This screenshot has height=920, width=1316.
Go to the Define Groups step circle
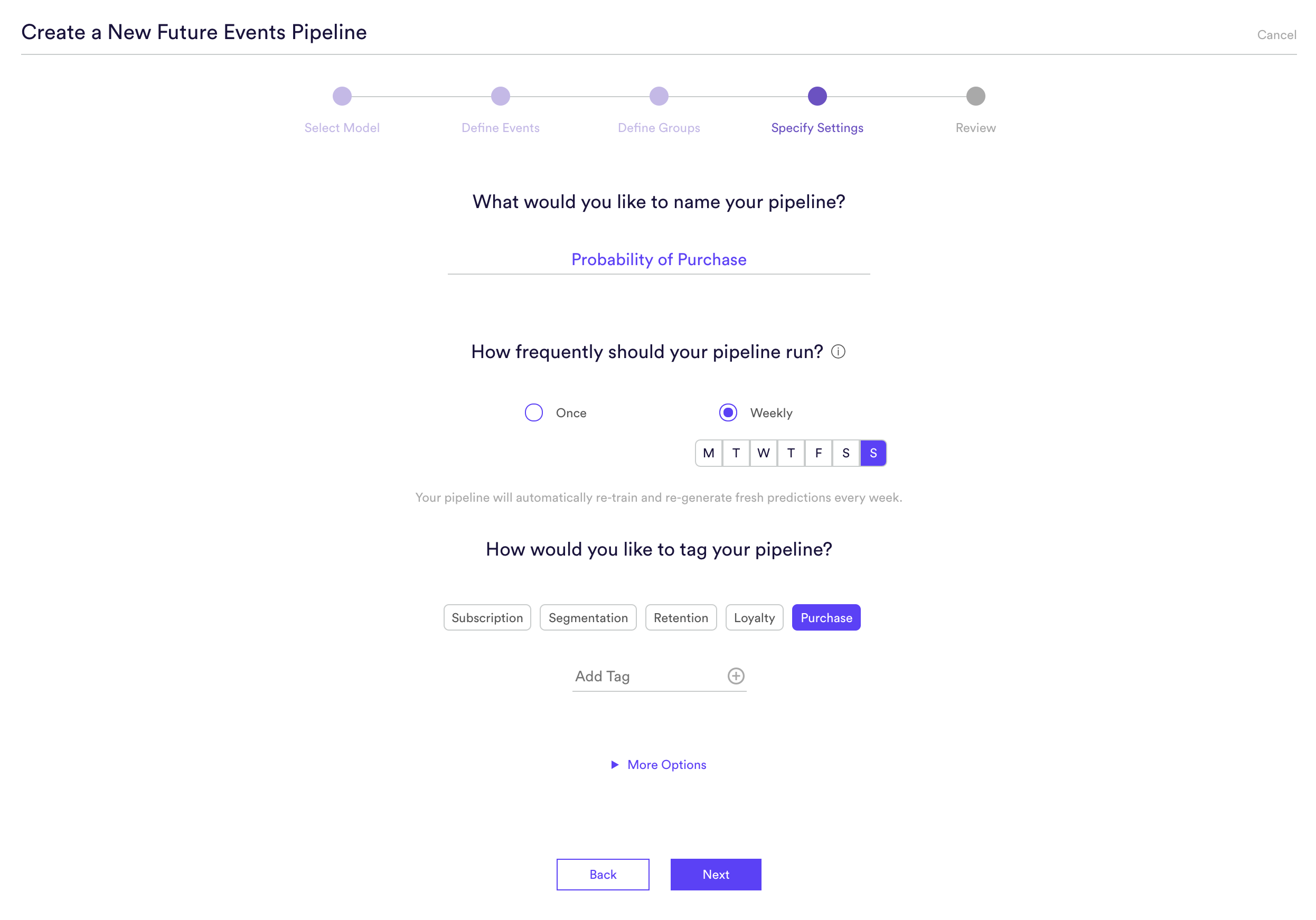coord(659,96)
